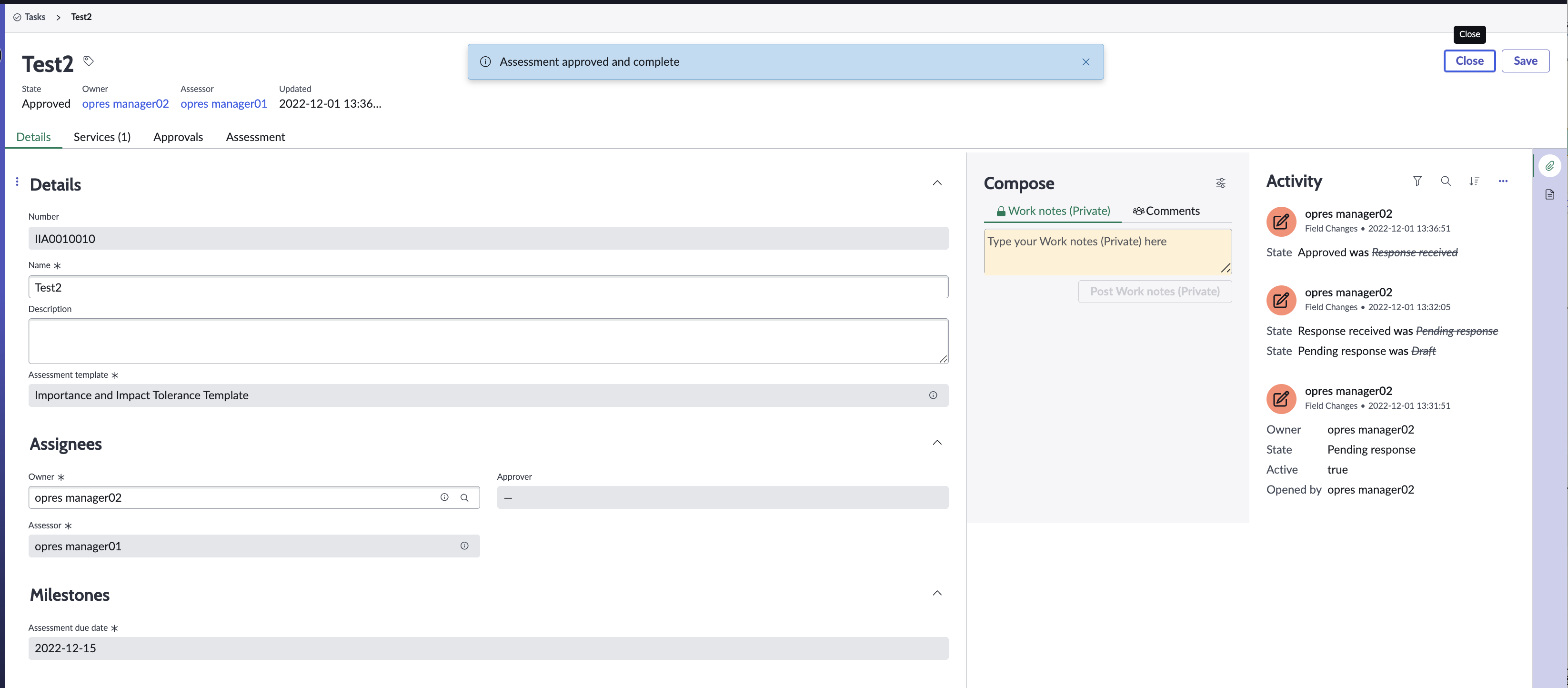Click the 2022-12-01 13:31:51 activity timestamp

(x=1408, y=406)
